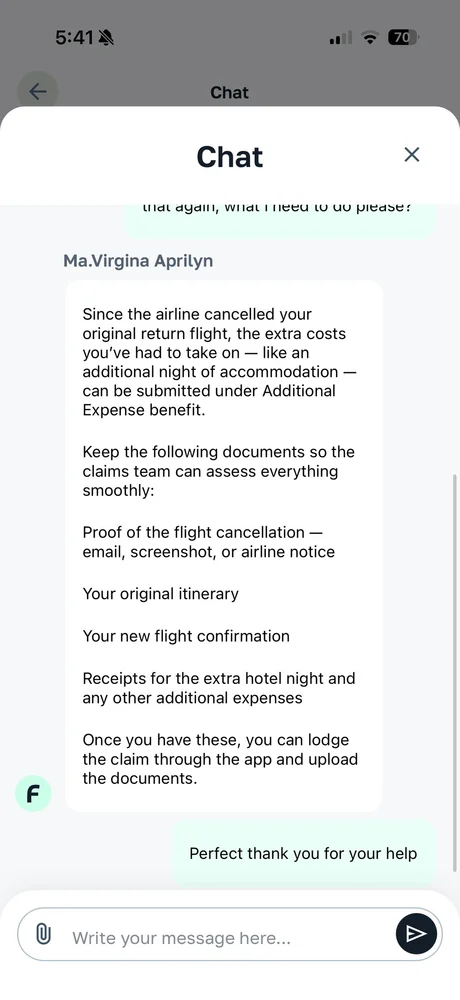Tap the 5:41 clock in status bar

coord(75,38)
